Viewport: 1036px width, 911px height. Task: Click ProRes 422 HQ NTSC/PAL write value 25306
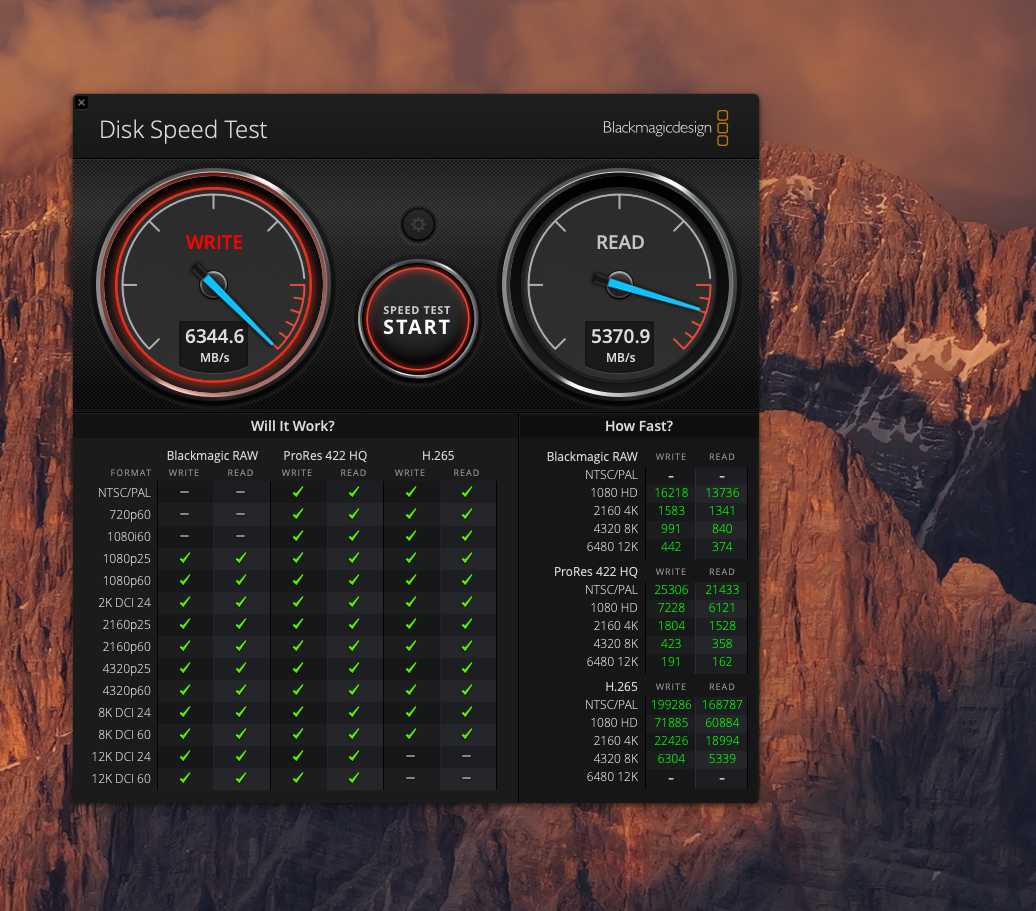671,590
